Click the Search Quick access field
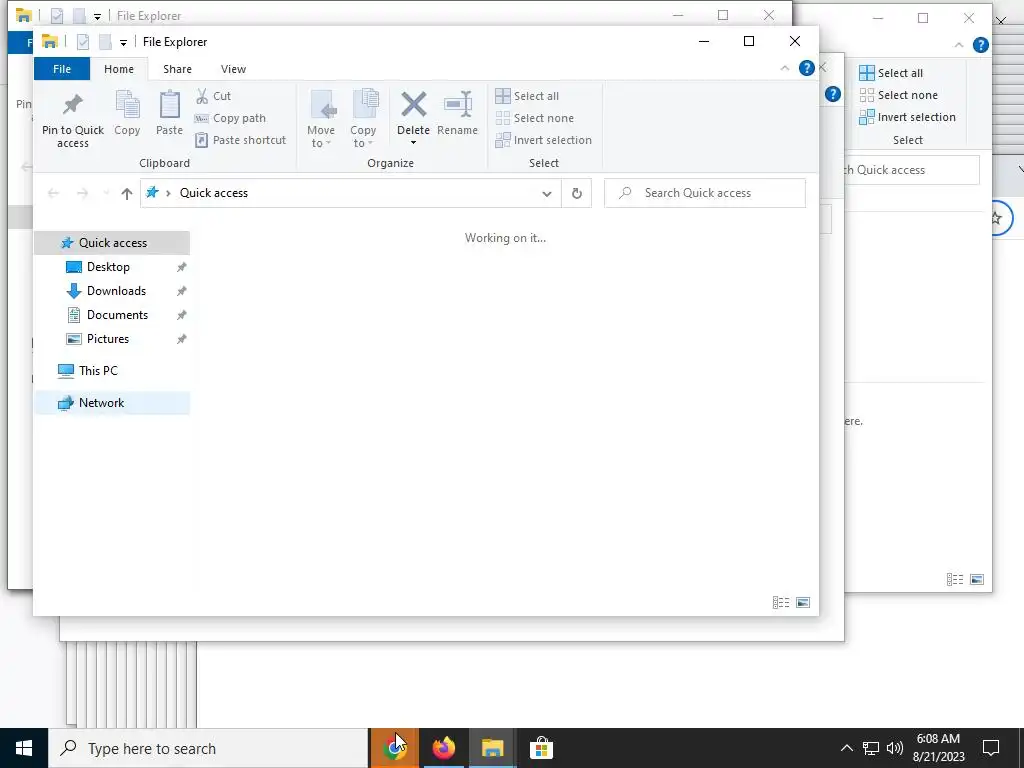This screenshot has height=768, width=1024. (x=705, y=193)
